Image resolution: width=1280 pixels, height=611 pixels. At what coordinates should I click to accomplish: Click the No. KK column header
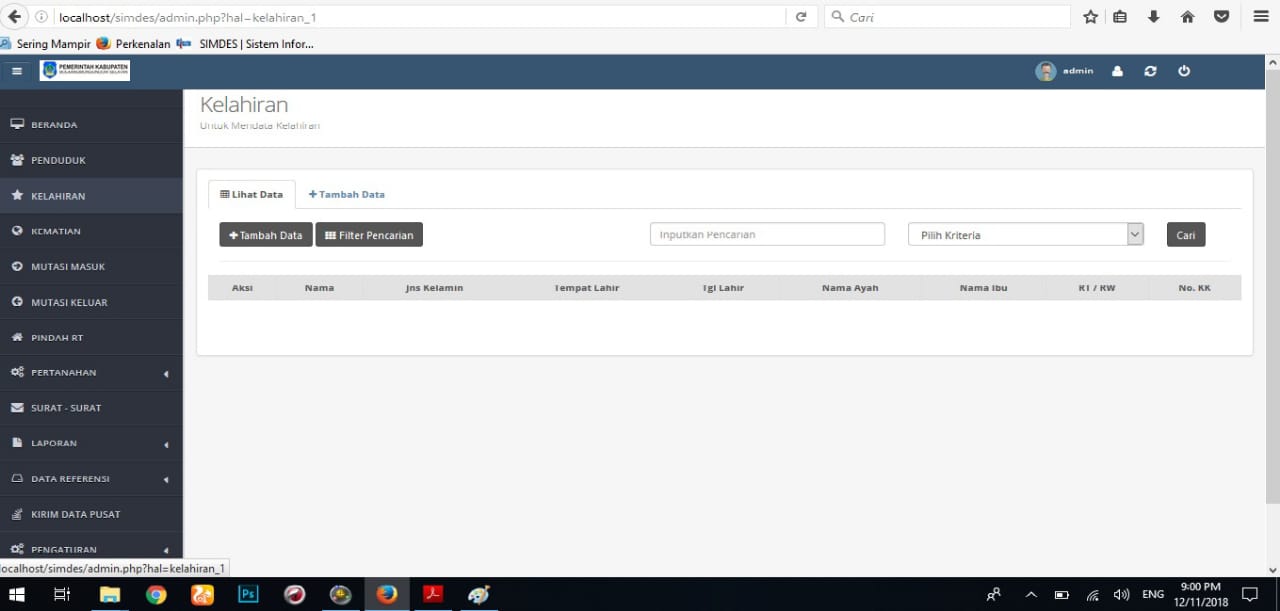[1194, 288]
